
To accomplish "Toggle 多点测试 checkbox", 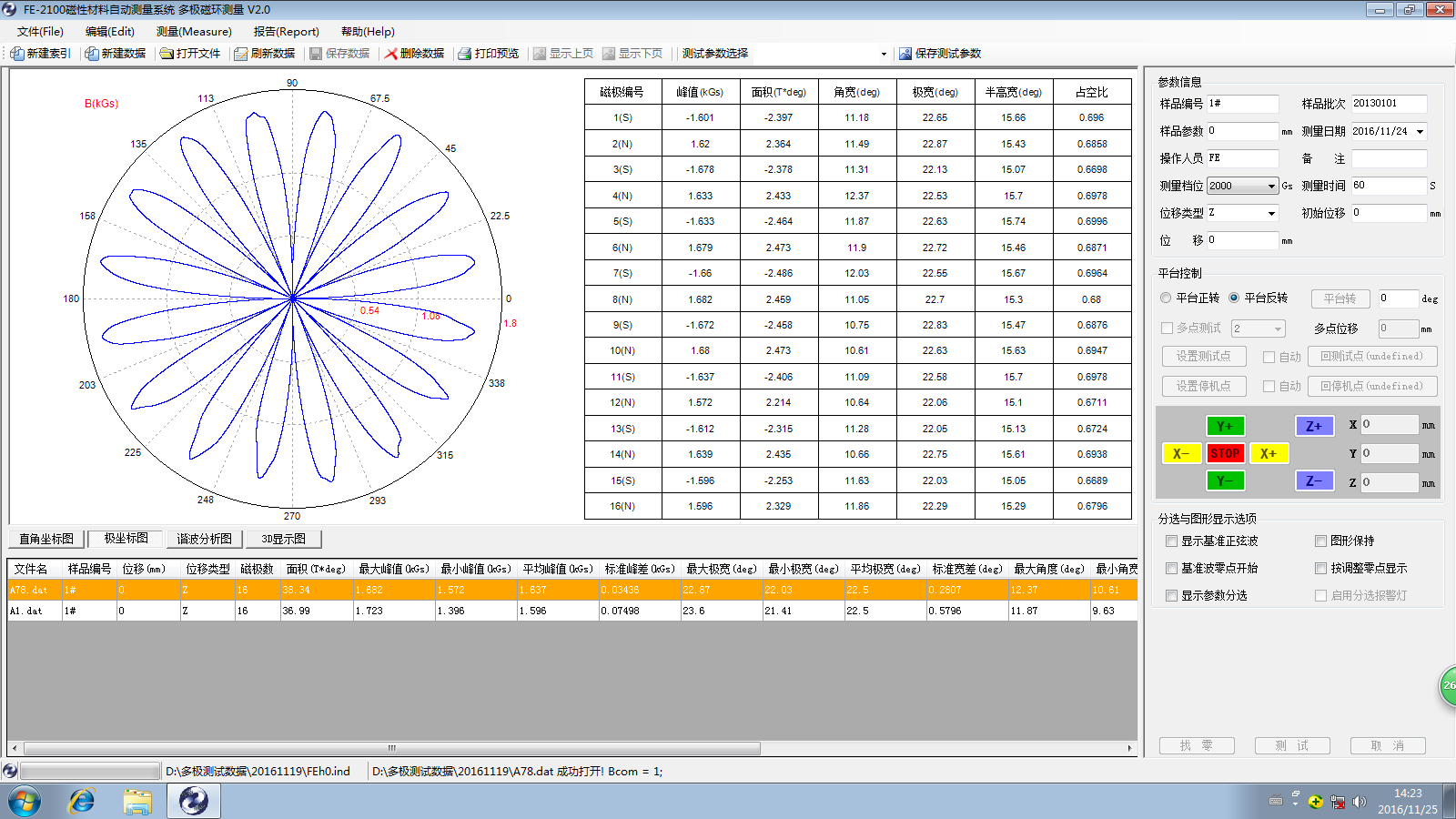I will (1168, 328).
